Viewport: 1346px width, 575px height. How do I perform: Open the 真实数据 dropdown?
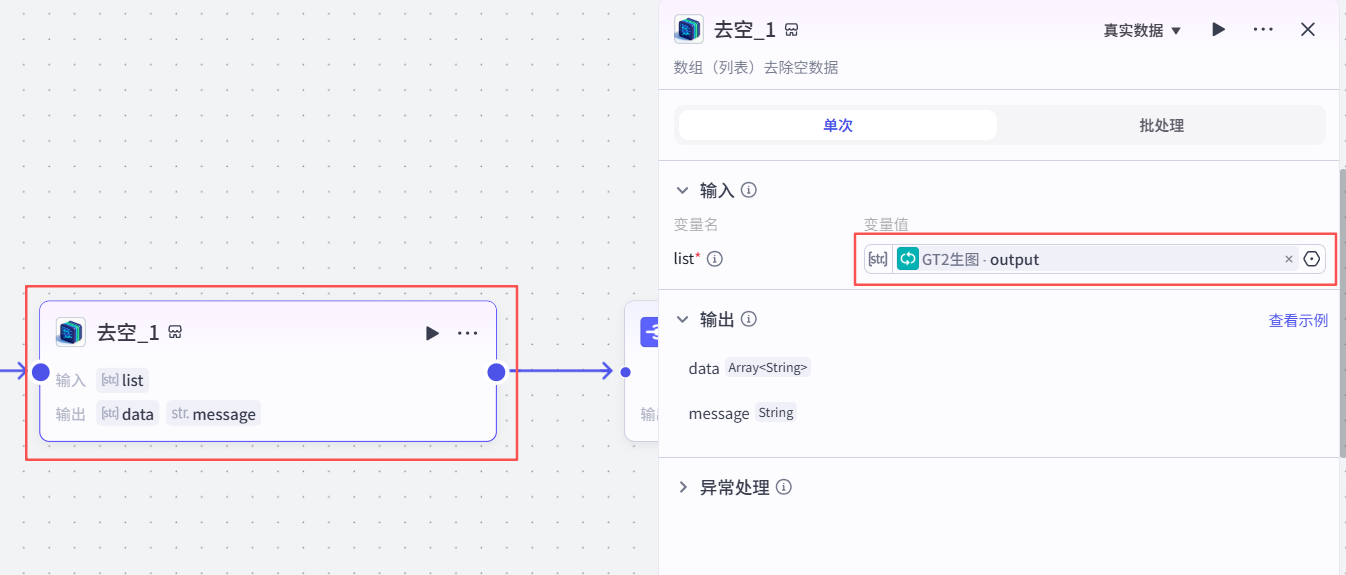1142,30
